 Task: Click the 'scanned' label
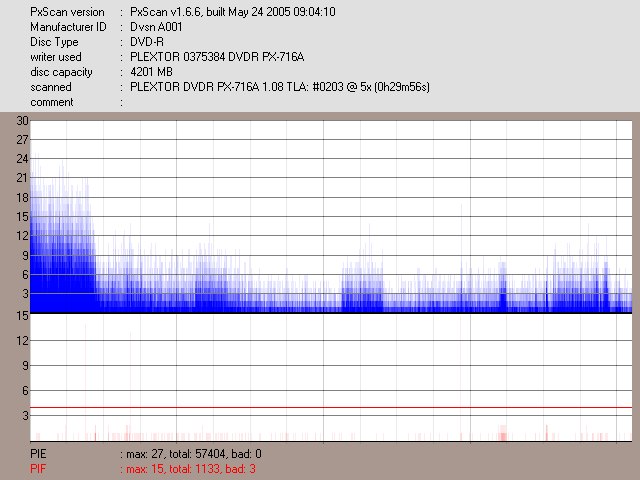click(51, 87)
